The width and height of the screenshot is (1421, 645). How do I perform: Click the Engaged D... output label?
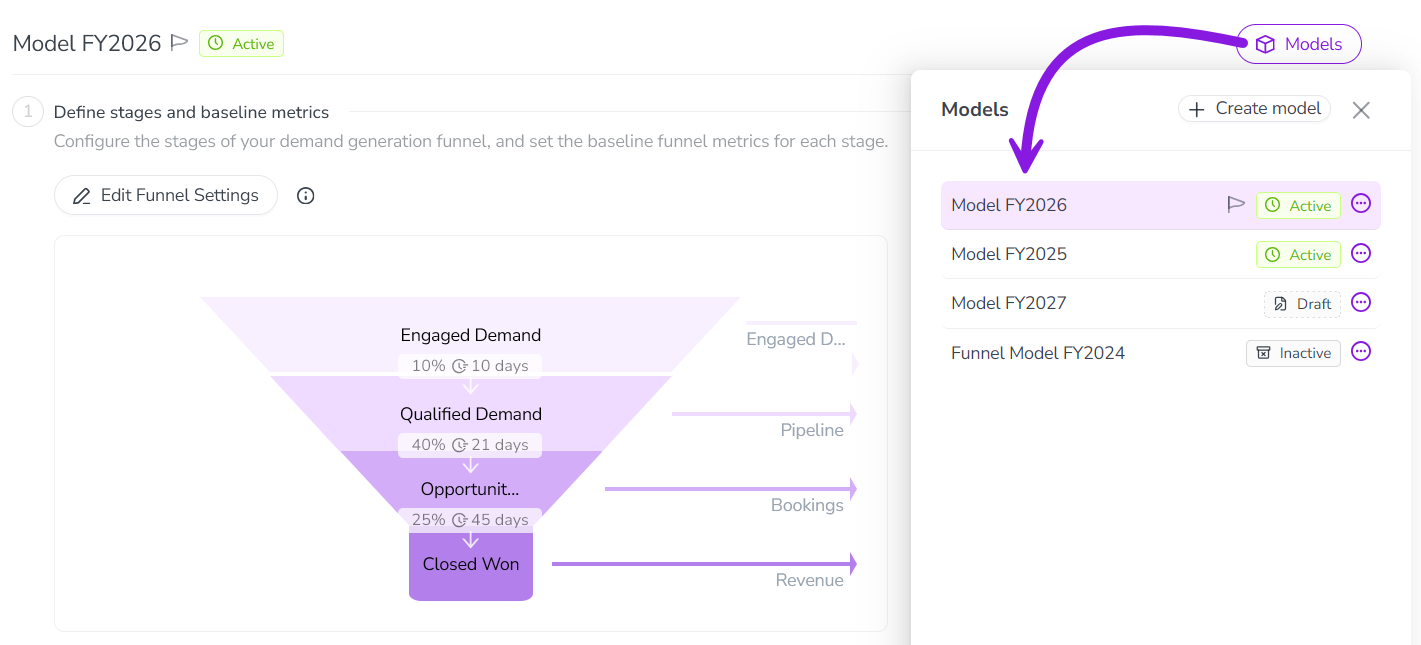click(796, 339)
